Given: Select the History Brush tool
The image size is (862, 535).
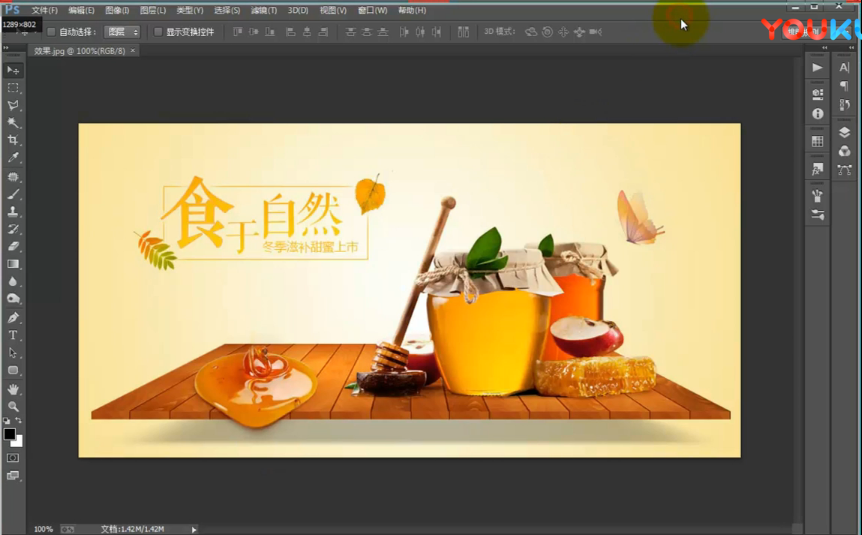Looking at the screenshot, I should click(x=13, y=229).
